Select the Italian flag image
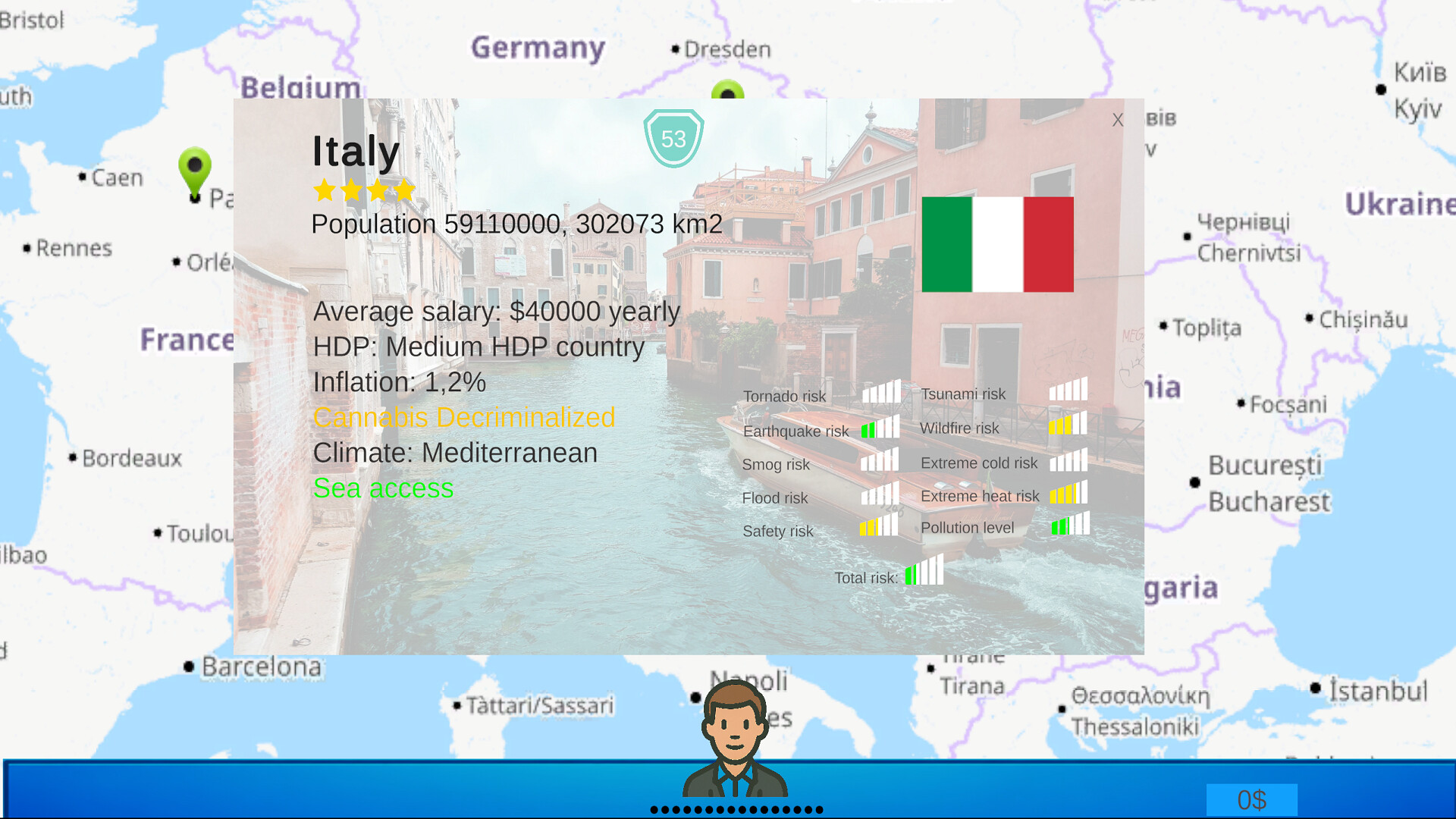 (997, 243)
